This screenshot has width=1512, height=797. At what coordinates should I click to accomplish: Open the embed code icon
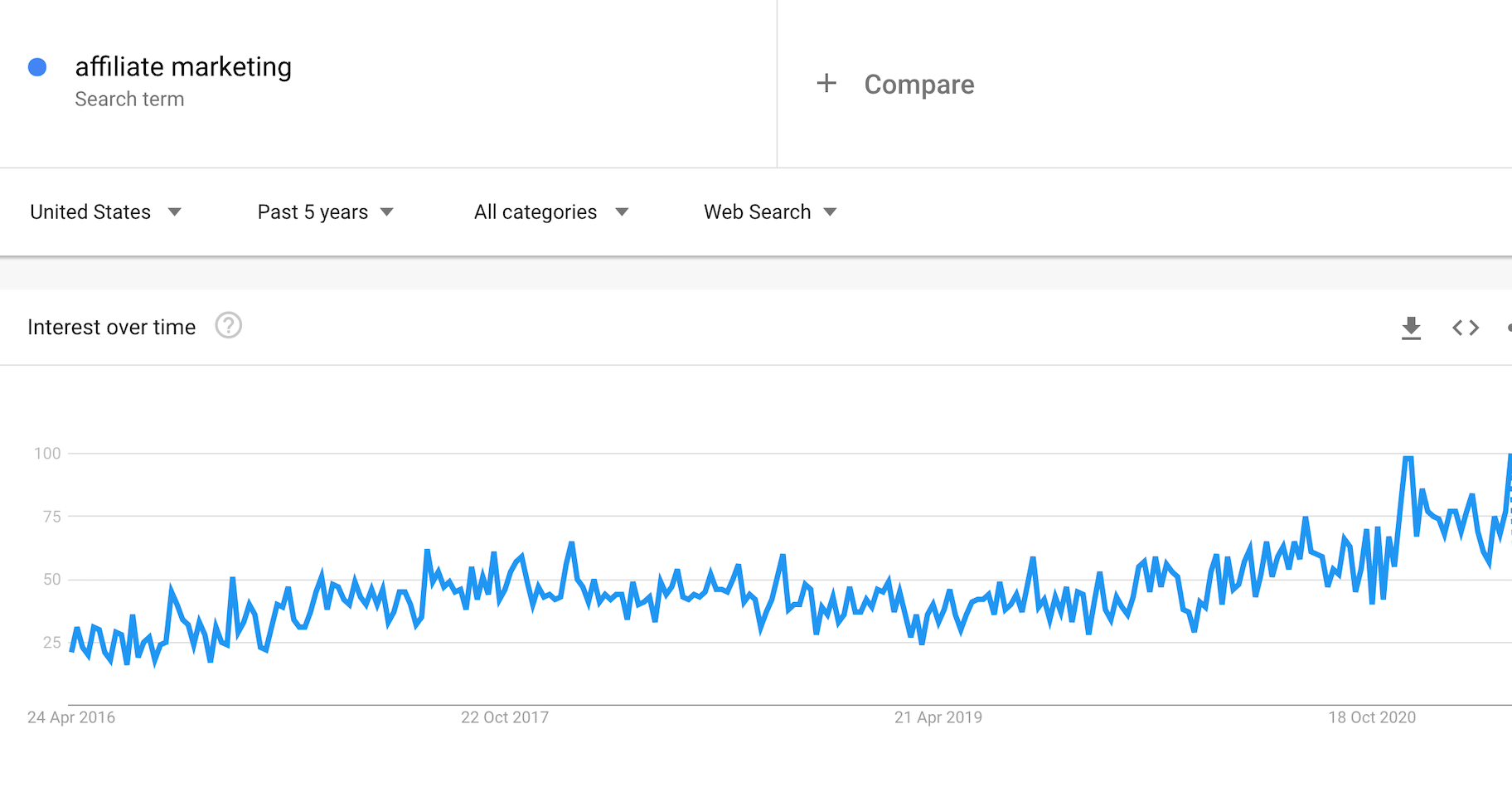coord(1465,328)
